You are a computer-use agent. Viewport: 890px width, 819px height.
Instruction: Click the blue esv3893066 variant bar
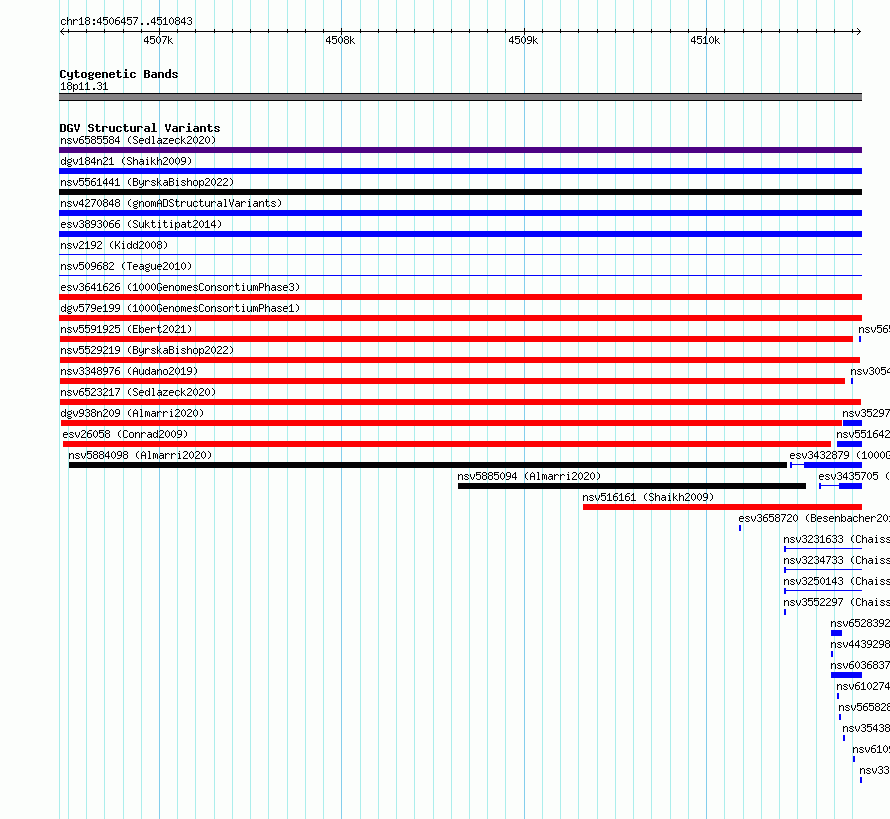pyautogui.click(x=460, y=234)
